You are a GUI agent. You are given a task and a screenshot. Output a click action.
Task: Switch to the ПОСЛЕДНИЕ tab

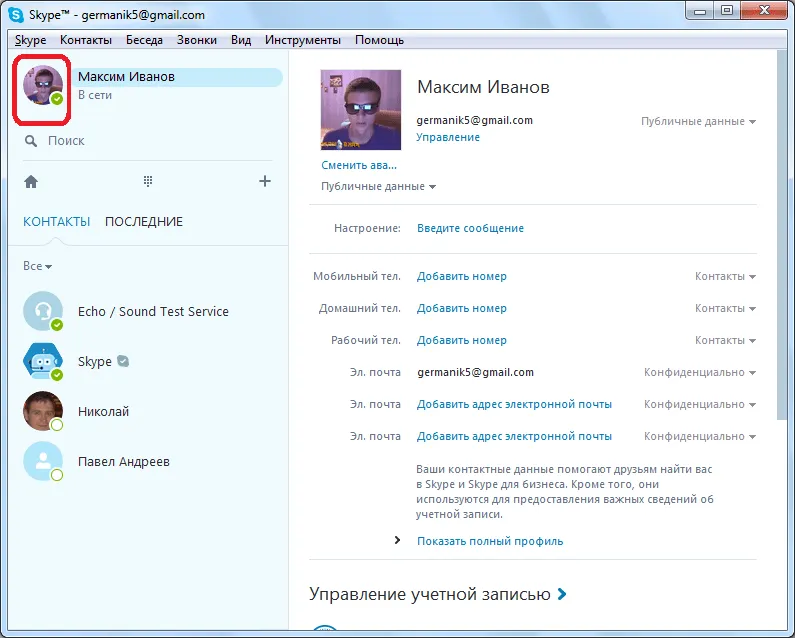pos(144,222)
